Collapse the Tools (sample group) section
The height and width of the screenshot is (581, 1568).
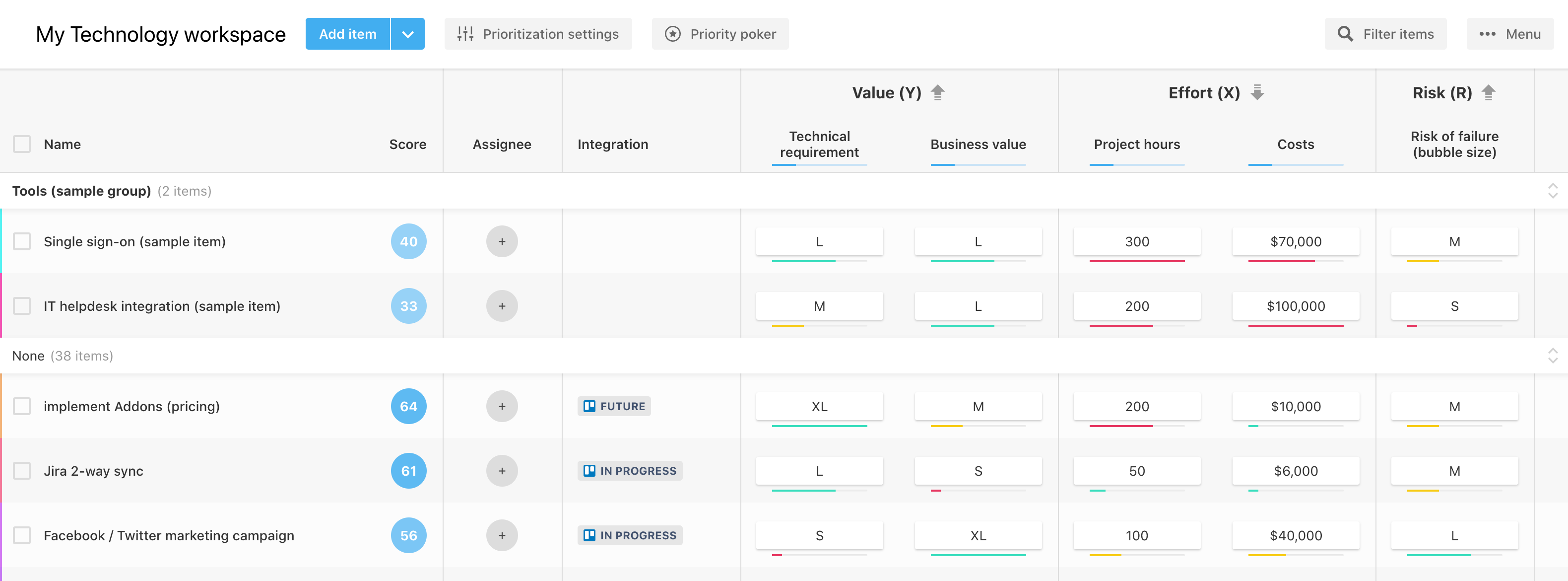tap(1552, 191)
